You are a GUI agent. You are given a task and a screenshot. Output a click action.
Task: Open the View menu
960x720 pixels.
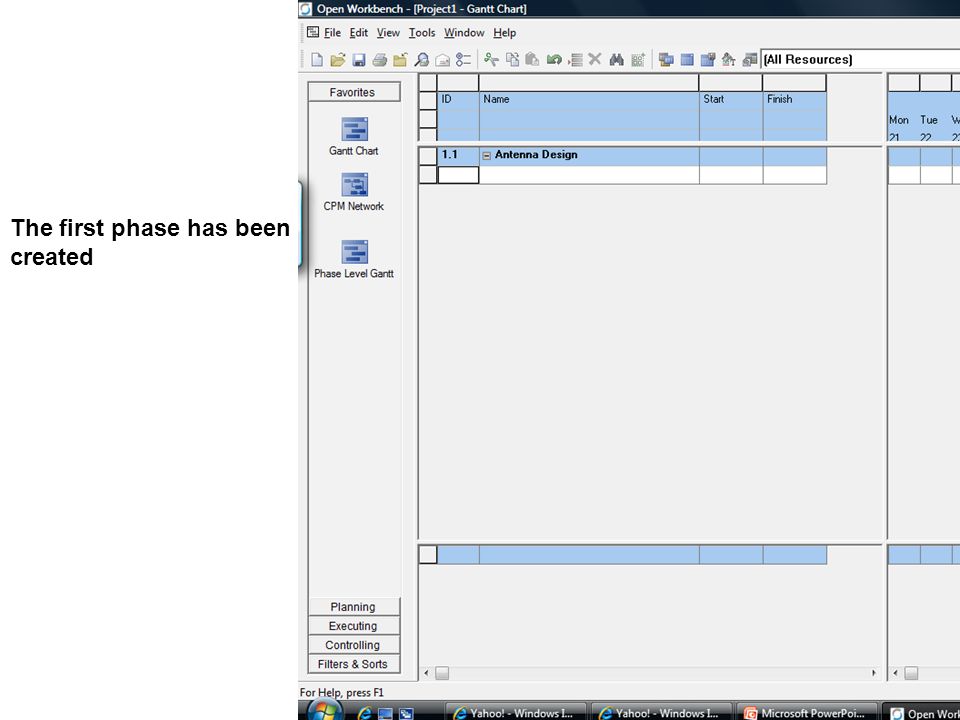[388, 32]
